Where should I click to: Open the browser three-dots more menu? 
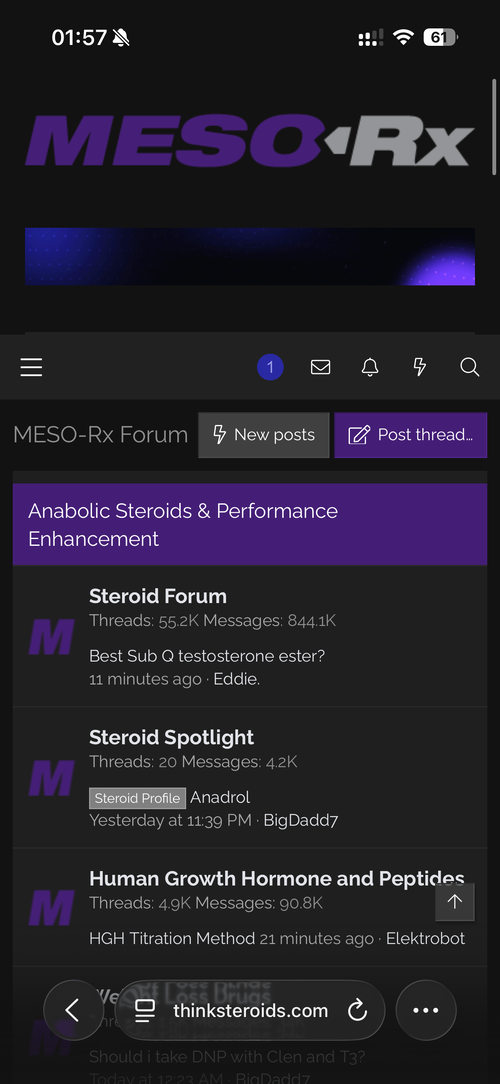pyautogui.click(x=425, y=1010)
